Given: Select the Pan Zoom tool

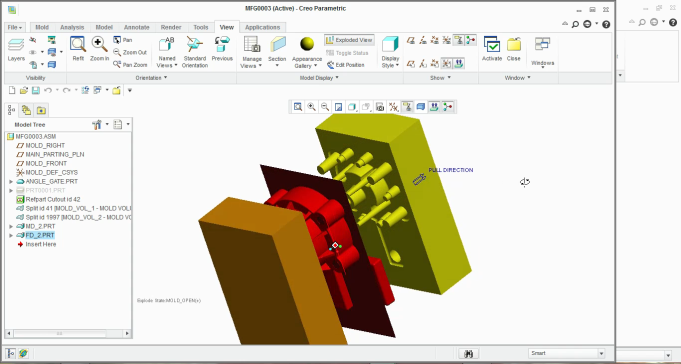Looking at the screenshot, I should [x=130, y=64].
